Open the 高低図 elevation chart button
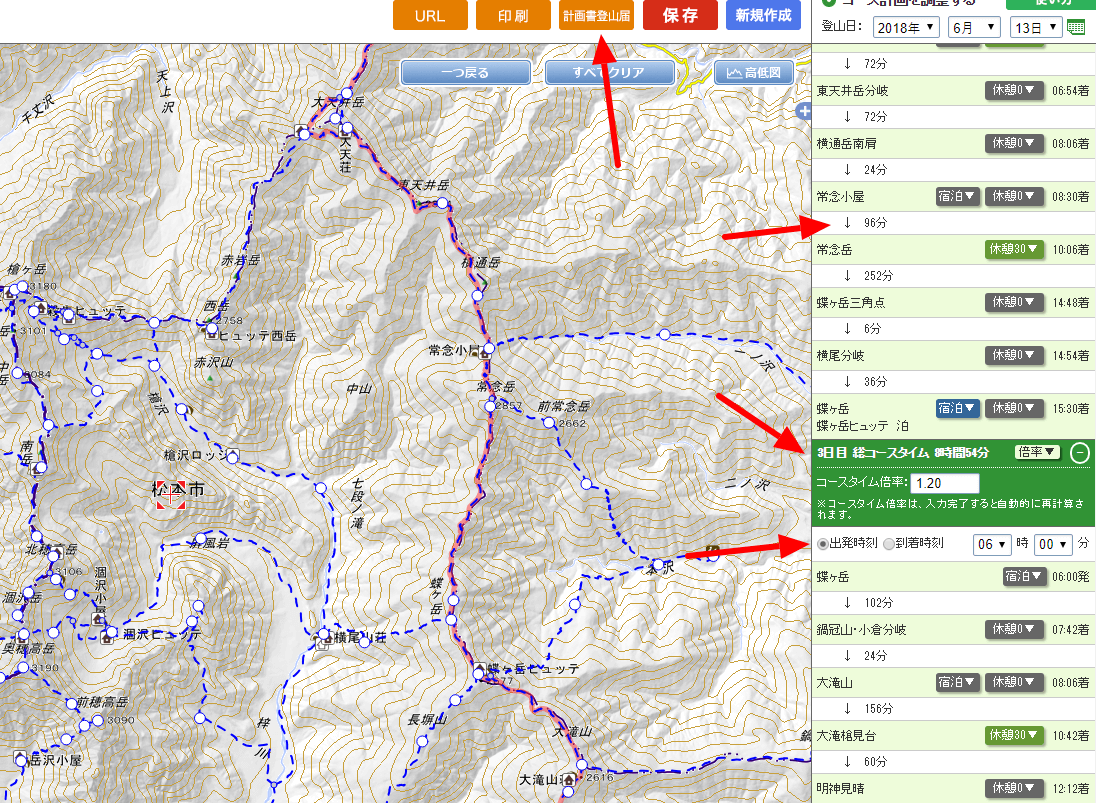The height and width of the screenshot is (803, 1096). tap(754, 73)
